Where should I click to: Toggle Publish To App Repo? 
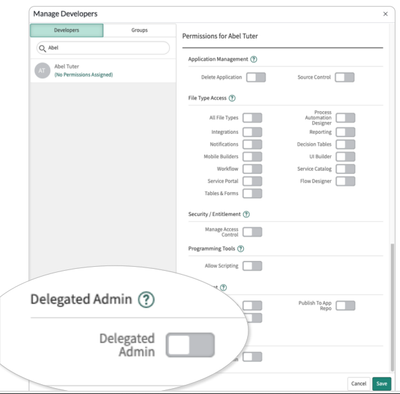(x=345, y=306)
